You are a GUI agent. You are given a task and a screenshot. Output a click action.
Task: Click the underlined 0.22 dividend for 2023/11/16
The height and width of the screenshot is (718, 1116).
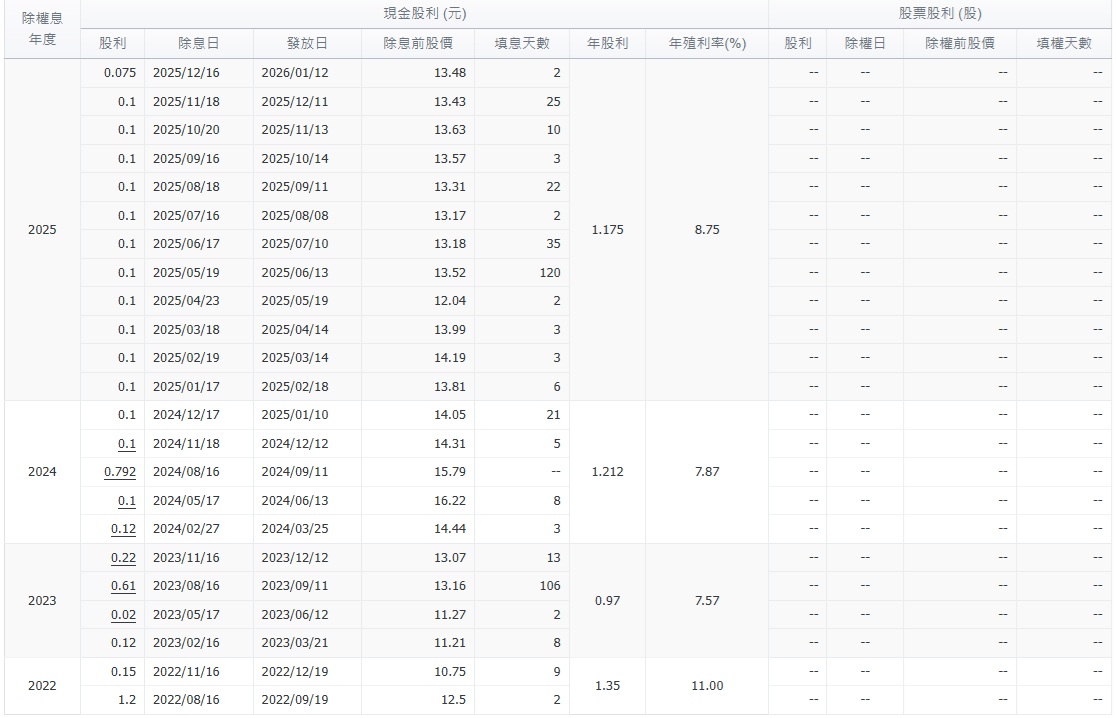click(124, 558)
